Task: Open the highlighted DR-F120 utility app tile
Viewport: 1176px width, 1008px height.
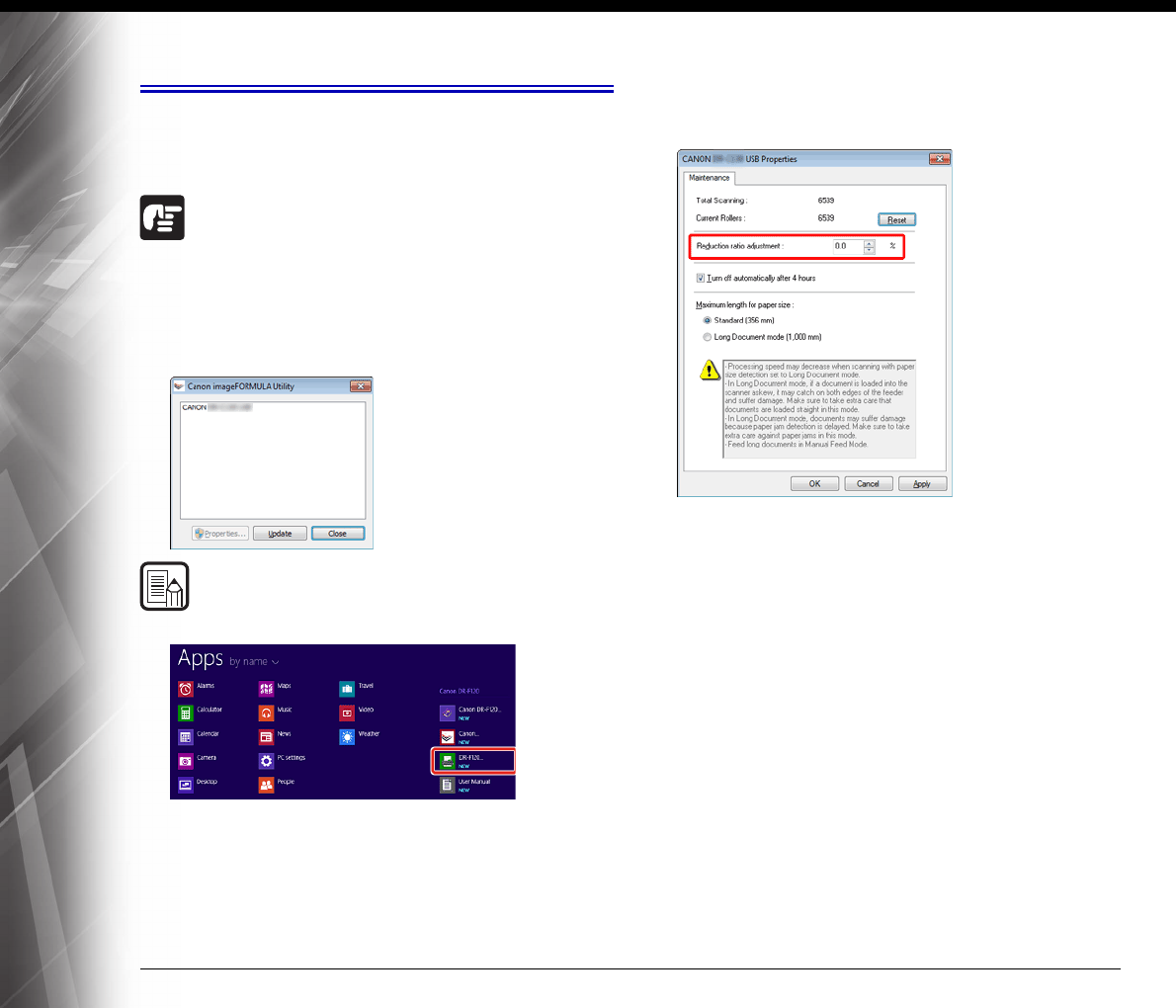Action: 448,761
